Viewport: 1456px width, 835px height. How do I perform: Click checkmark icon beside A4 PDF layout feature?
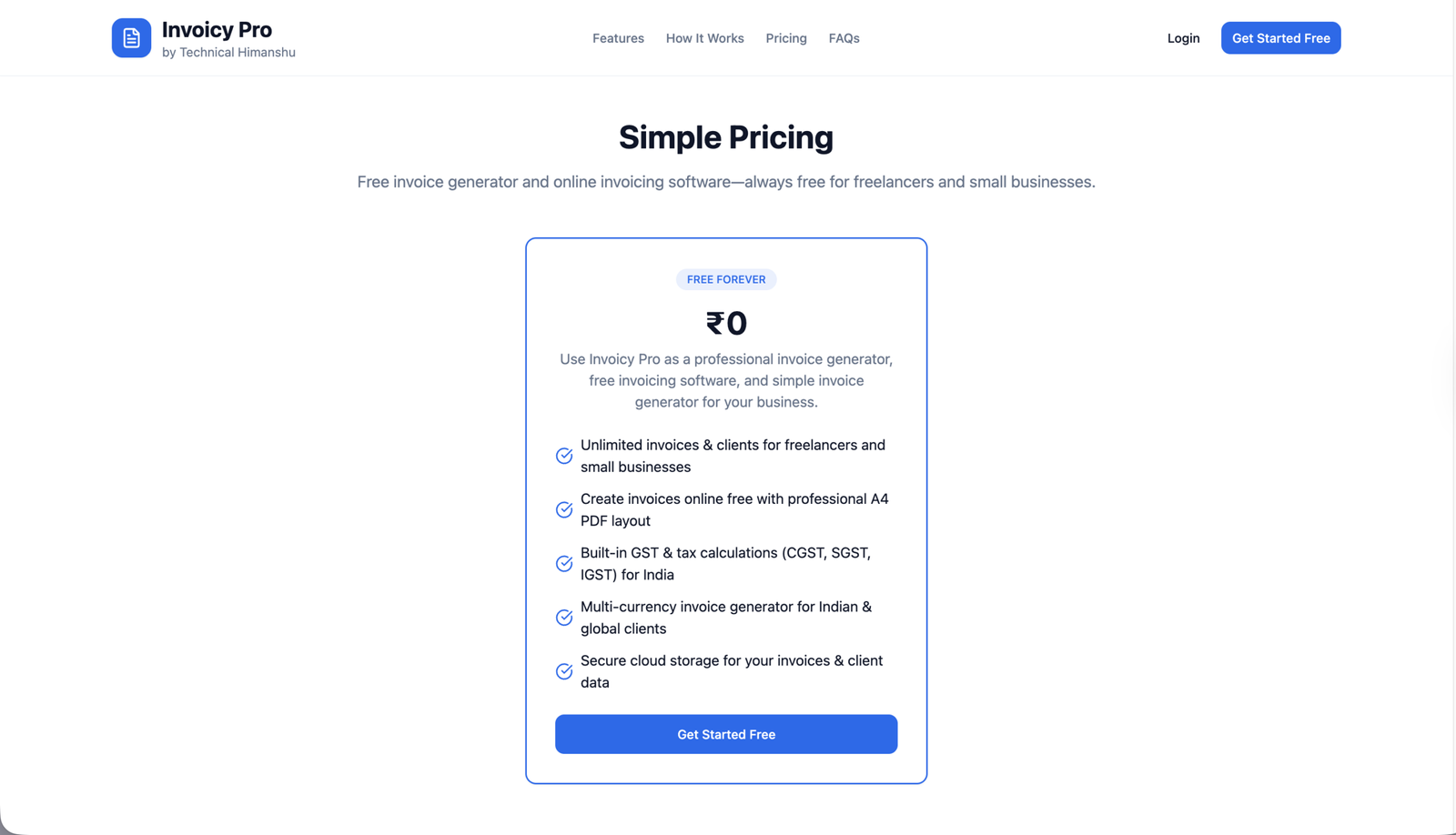pos(564,509)
